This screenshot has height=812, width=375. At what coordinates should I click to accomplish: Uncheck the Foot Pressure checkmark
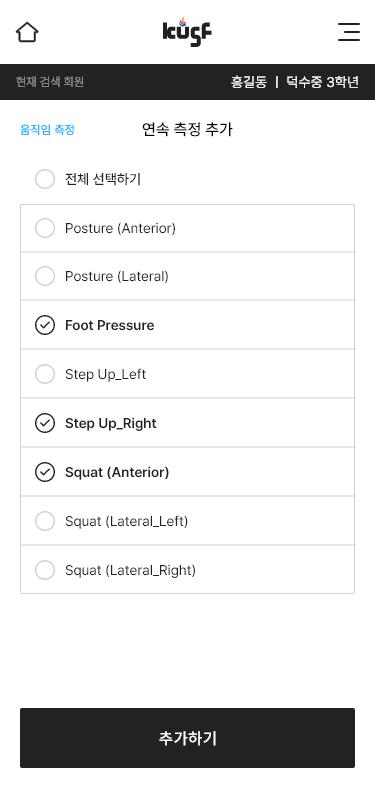click(45, 325)
